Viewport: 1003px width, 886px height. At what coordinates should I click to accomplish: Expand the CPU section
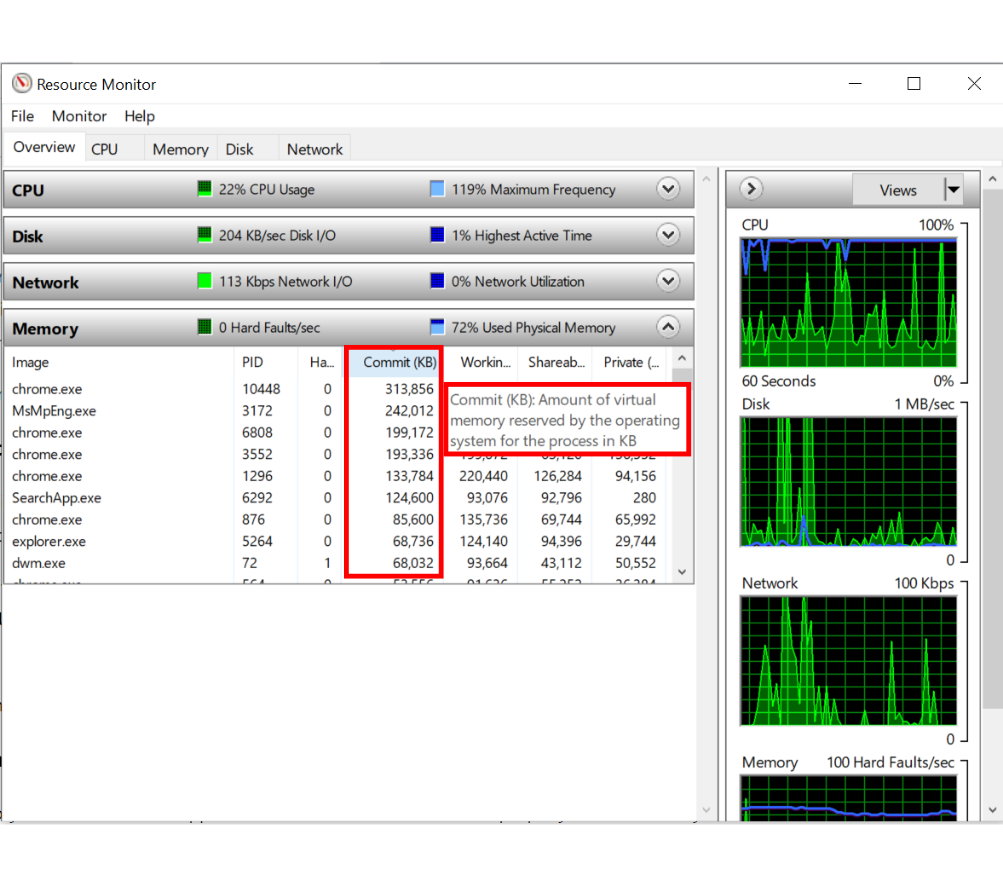pyautogui.click(x=668, y=189)
